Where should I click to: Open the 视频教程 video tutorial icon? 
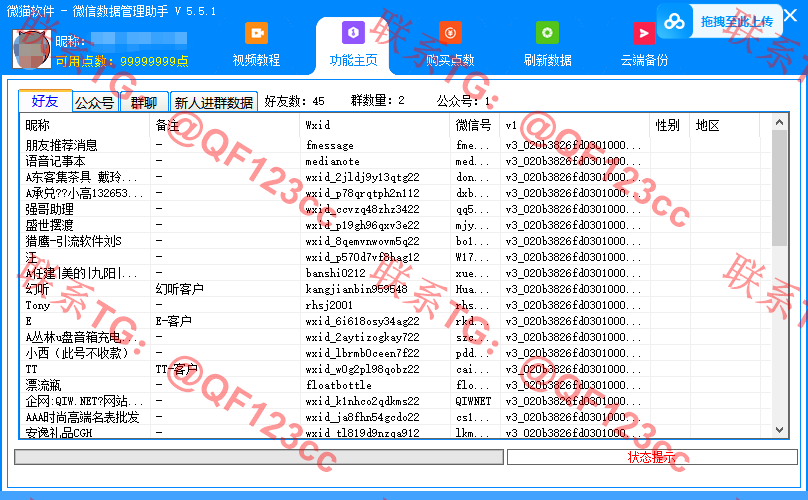tap(256, 34)
